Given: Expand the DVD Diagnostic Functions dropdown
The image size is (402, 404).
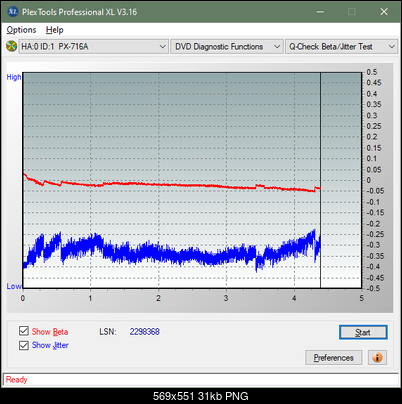Looking at the screenshot, I should 226,47.
